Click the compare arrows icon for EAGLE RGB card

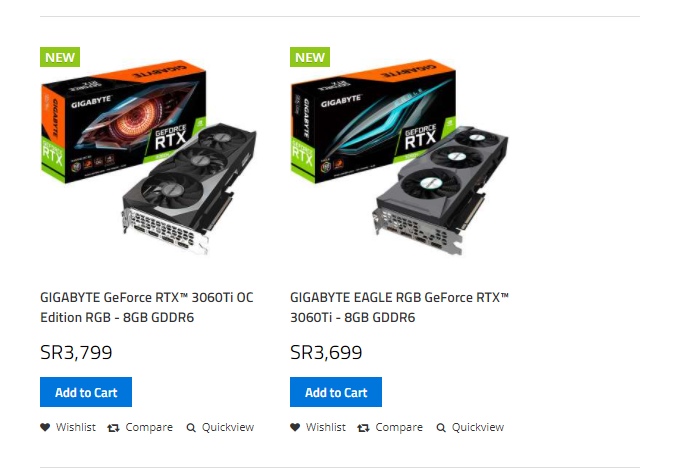pyautogui.click(x=363, y=427)
